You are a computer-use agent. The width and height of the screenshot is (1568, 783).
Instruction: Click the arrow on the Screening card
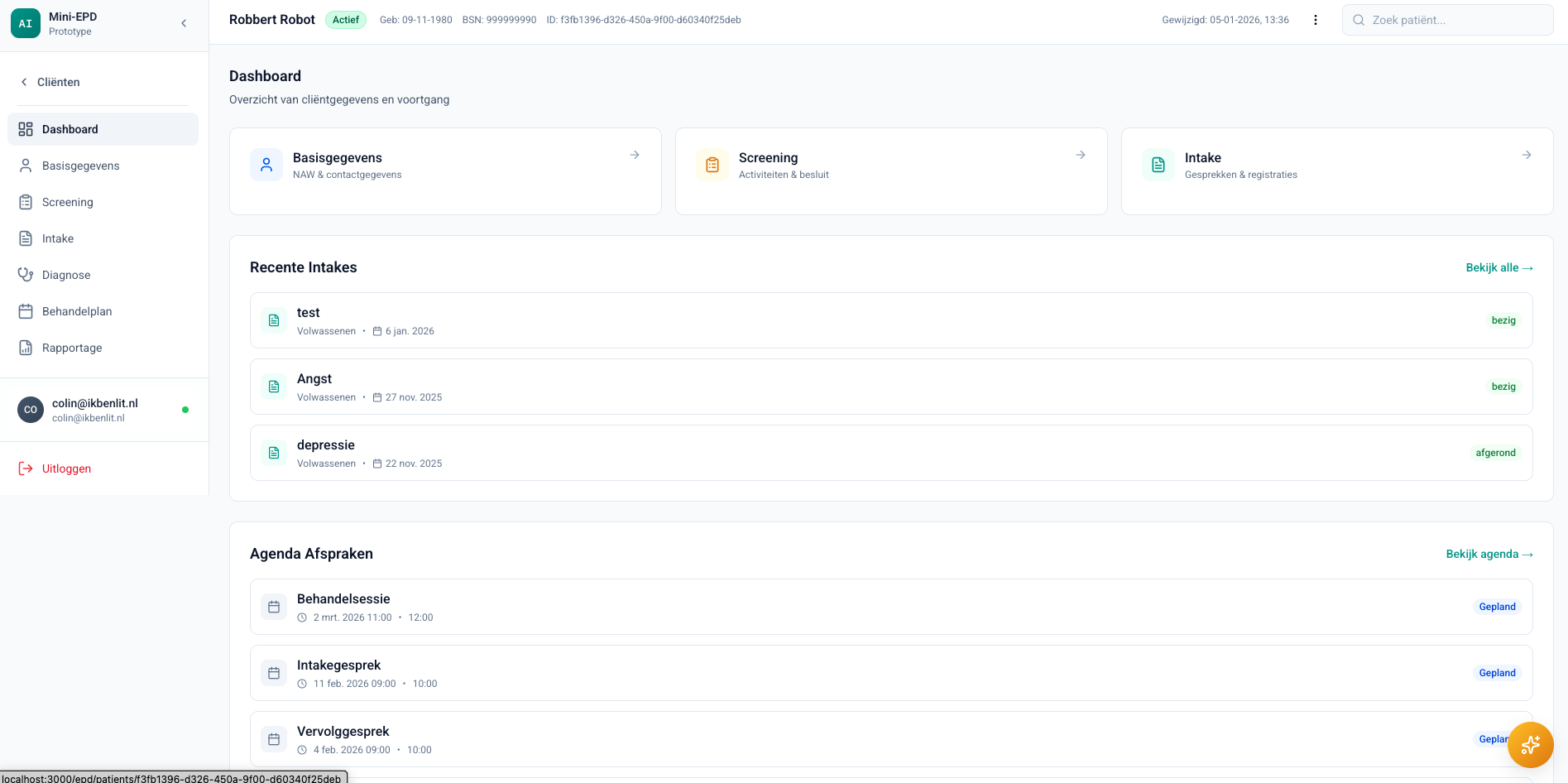tap(1081, 155)
